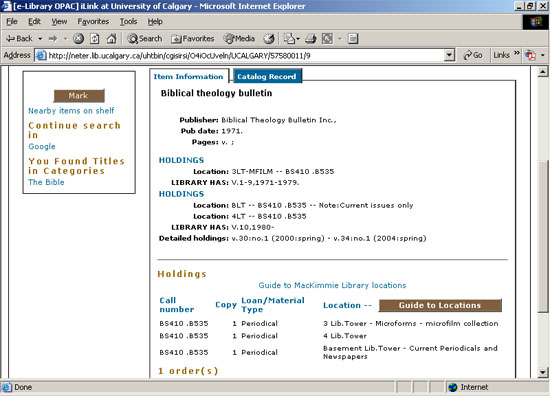This screenshot has height=396, width=550.
Task: Click the Guide to Locations button
Action: (x=440, y=305)
